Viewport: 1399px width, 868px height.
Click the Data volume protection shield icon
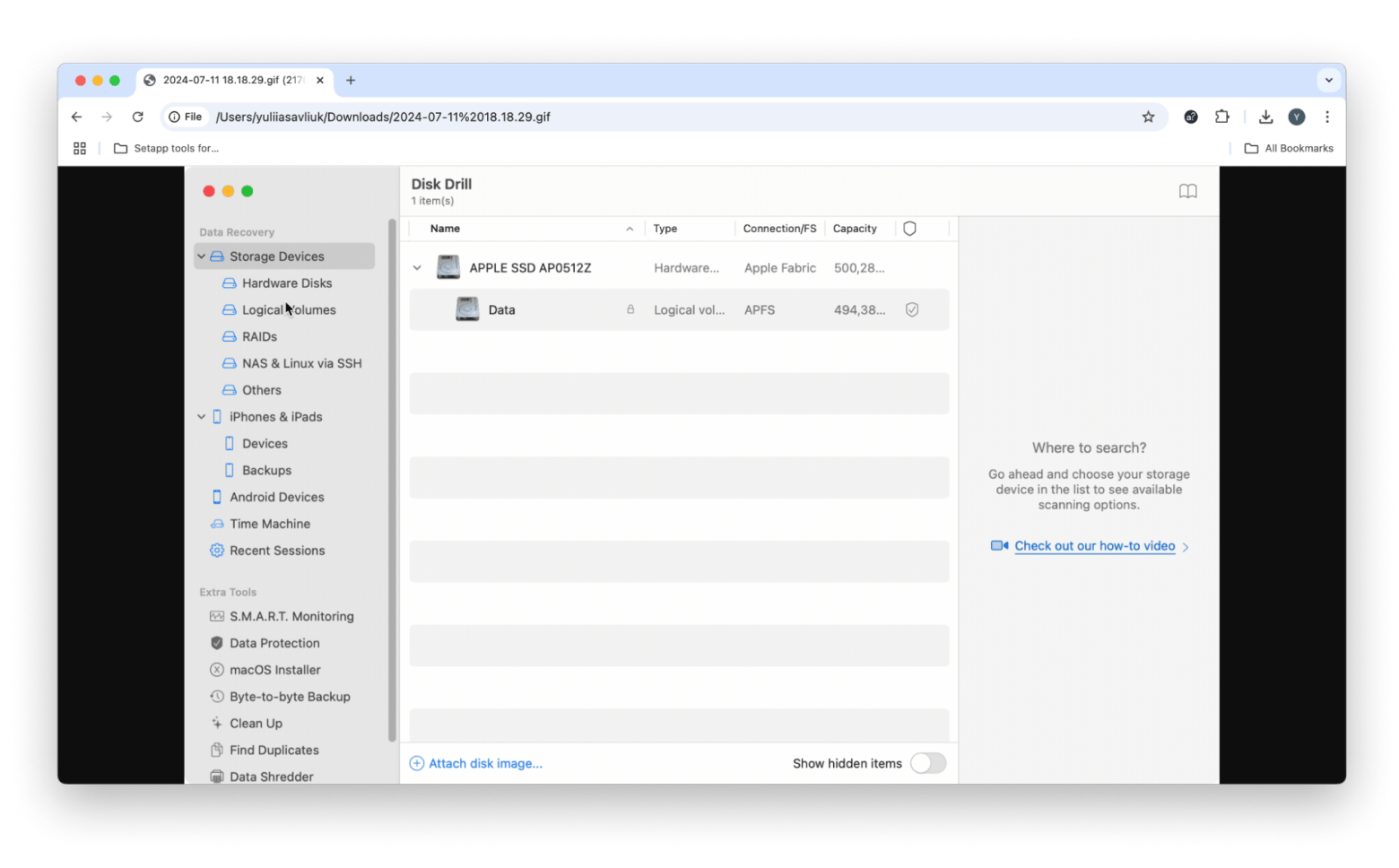coord(911,310)
